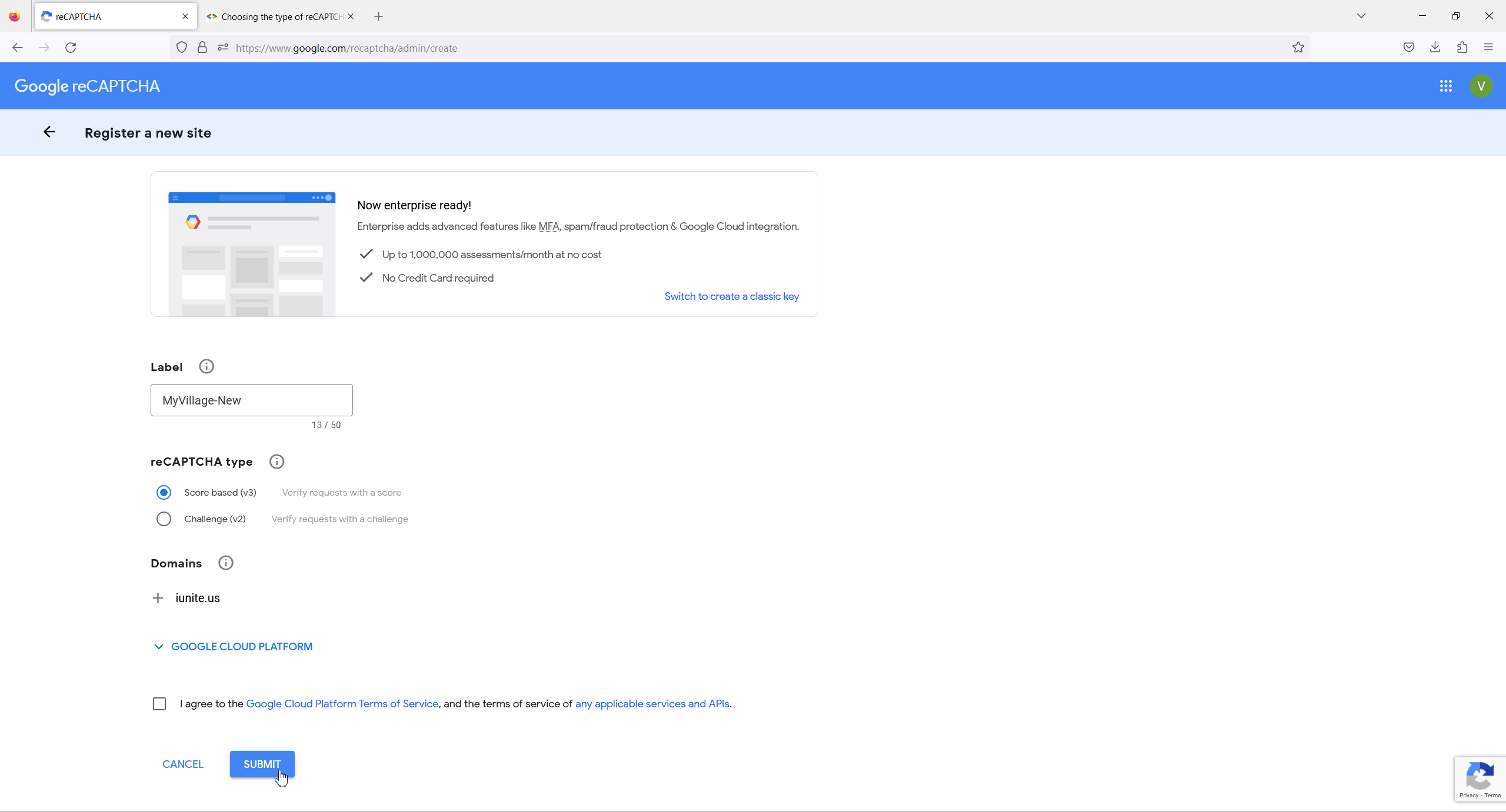Check the terms of service agreement box

point(159,704)
